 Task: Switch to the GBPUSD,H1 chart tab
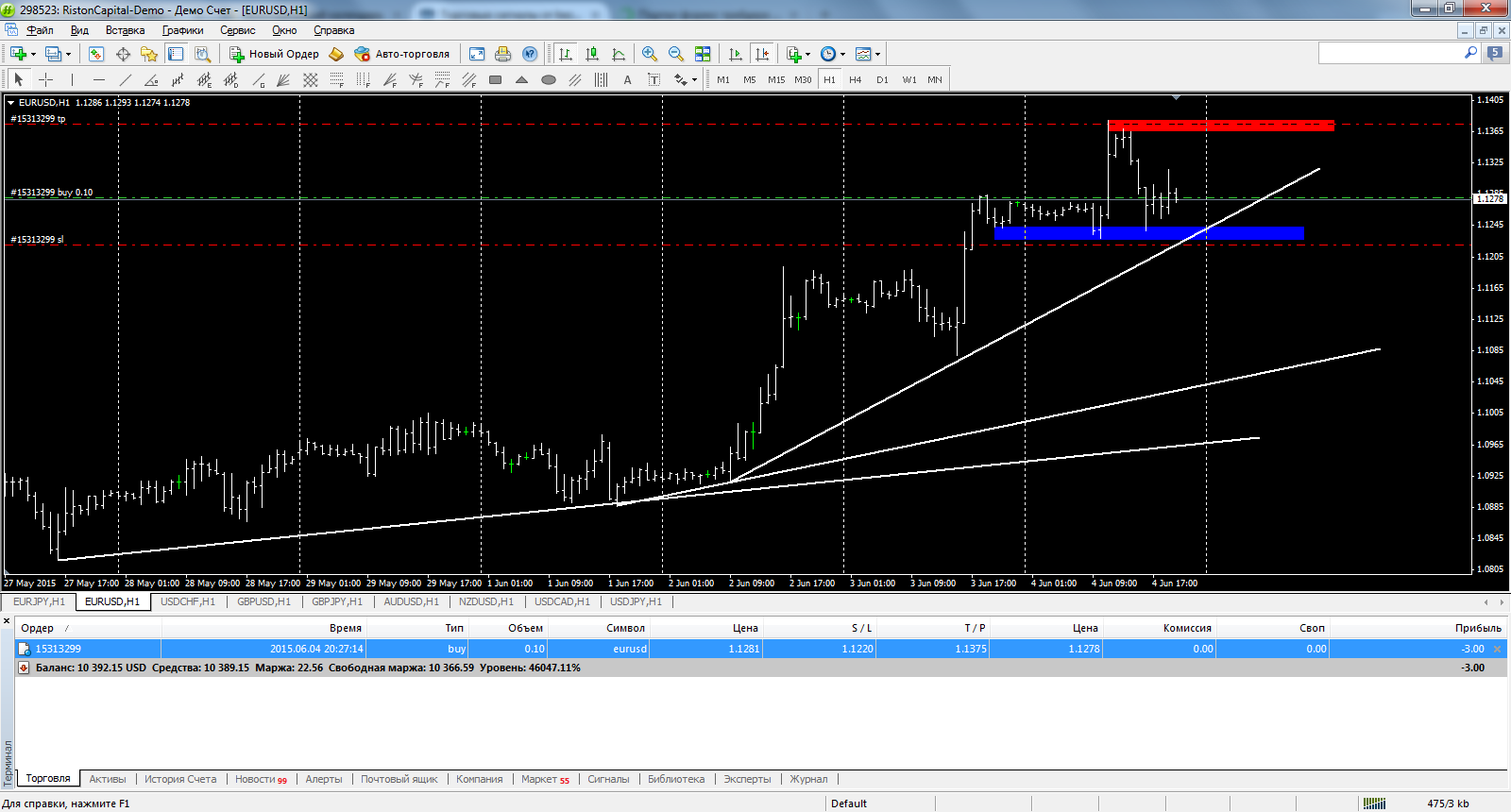(x=263, y=601)
